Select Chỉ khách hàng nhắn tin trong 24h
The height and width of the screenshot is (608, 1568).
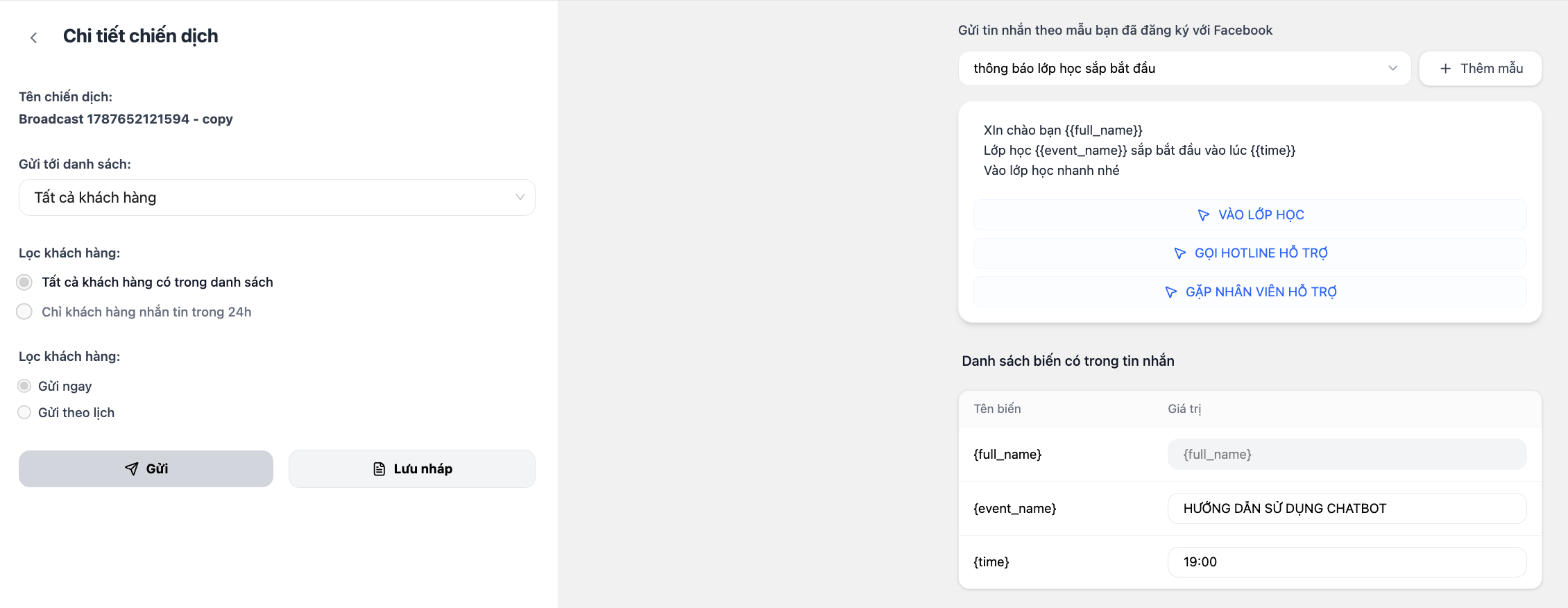pyautogui.click(x=24, y=312)
